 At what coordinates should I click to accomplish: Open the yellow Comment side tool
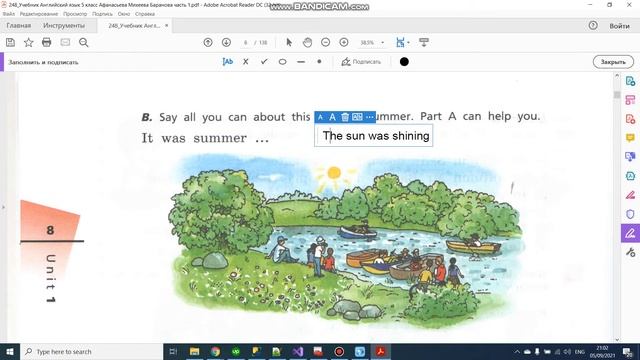[x=630, y=138]
